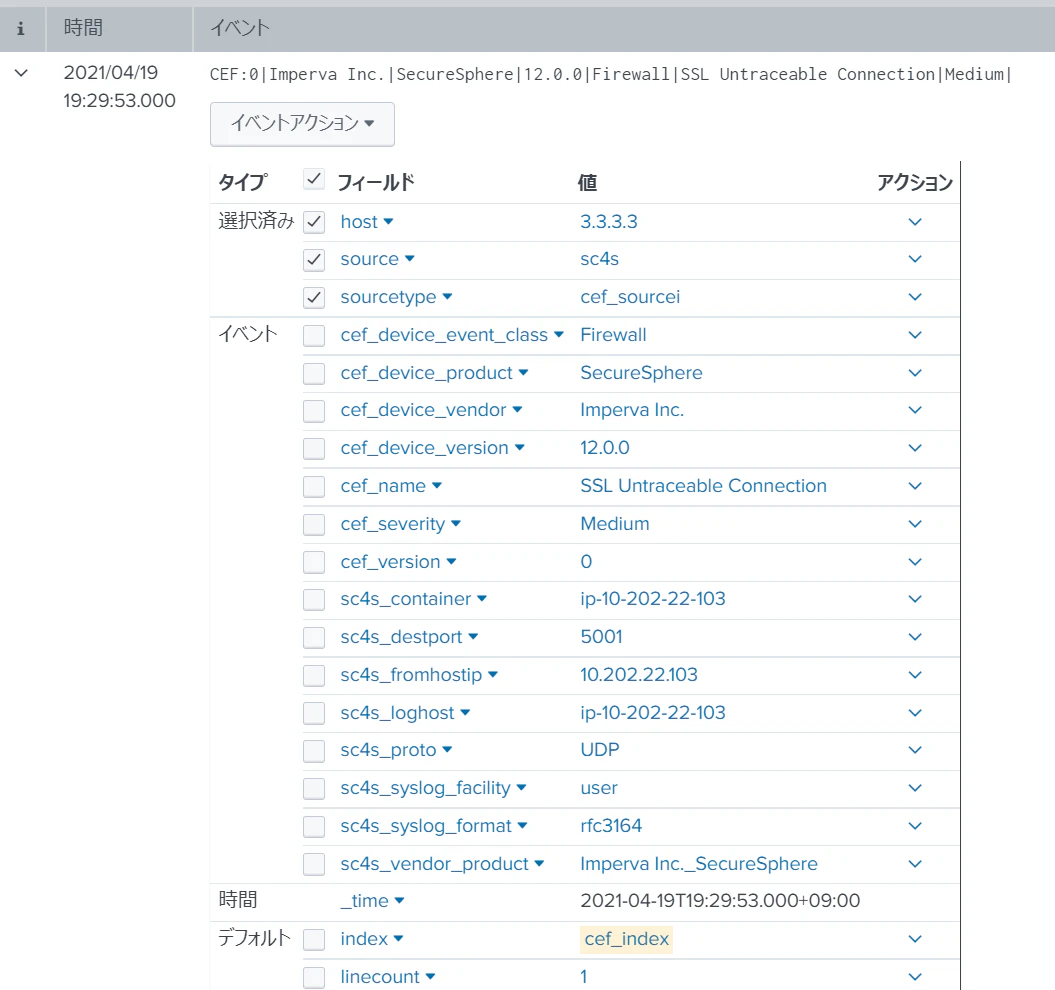
Task: Open the cef_device_event_class field dropdown
Action: [x=452, y=334]
